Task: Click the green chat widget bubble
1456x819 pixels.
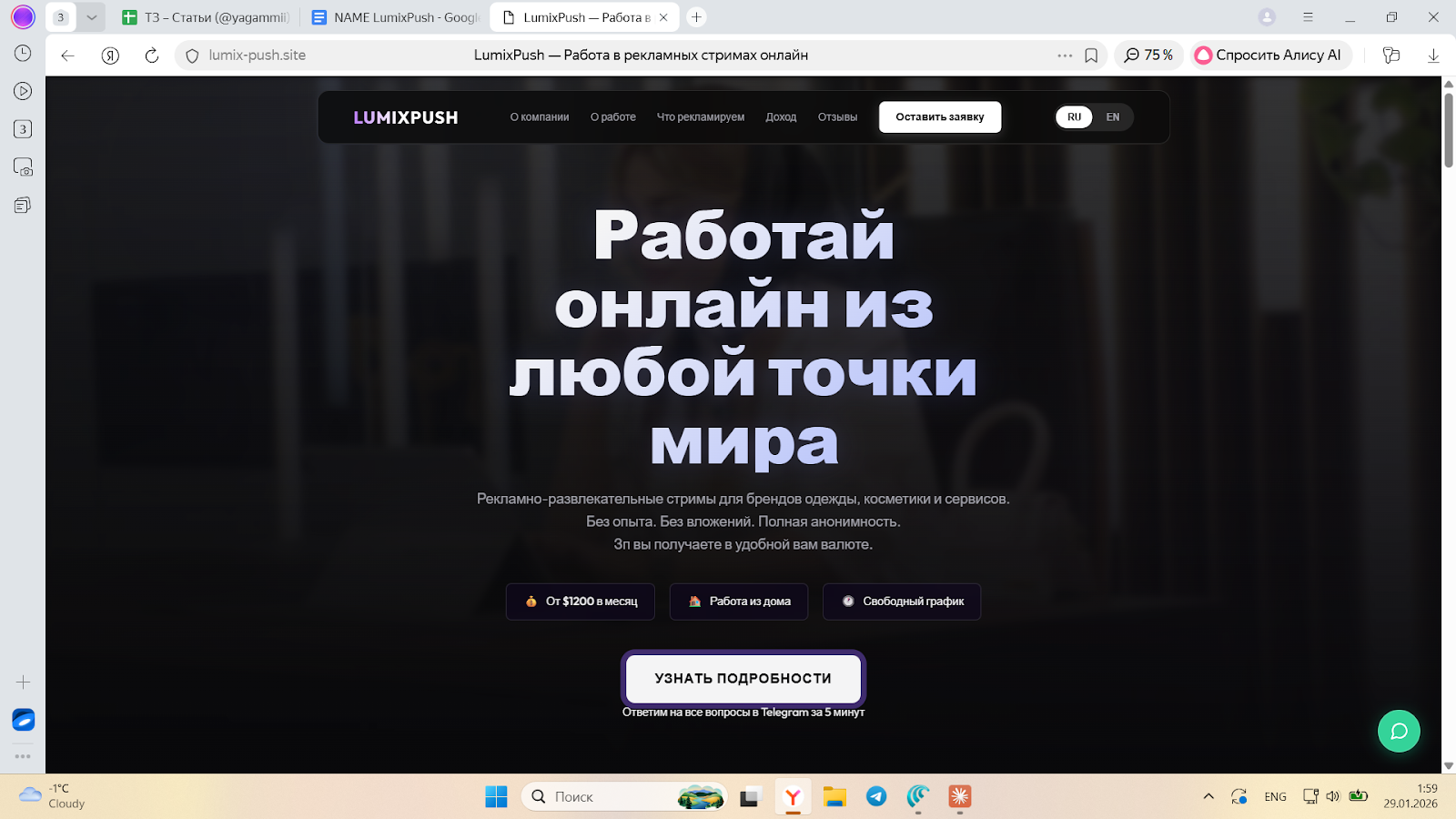Action: (1399, 731)
